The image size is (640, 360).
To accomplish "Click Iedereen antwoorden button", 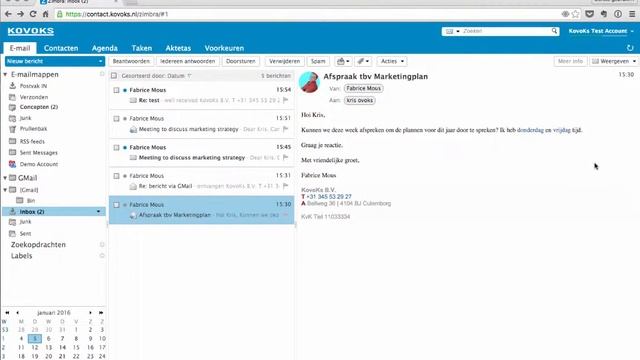I will (187, 61).
